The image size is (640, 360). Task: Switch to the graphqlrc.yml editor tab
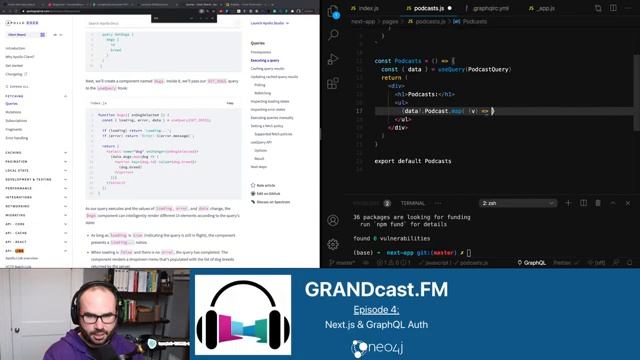click(x=487, y=8)
